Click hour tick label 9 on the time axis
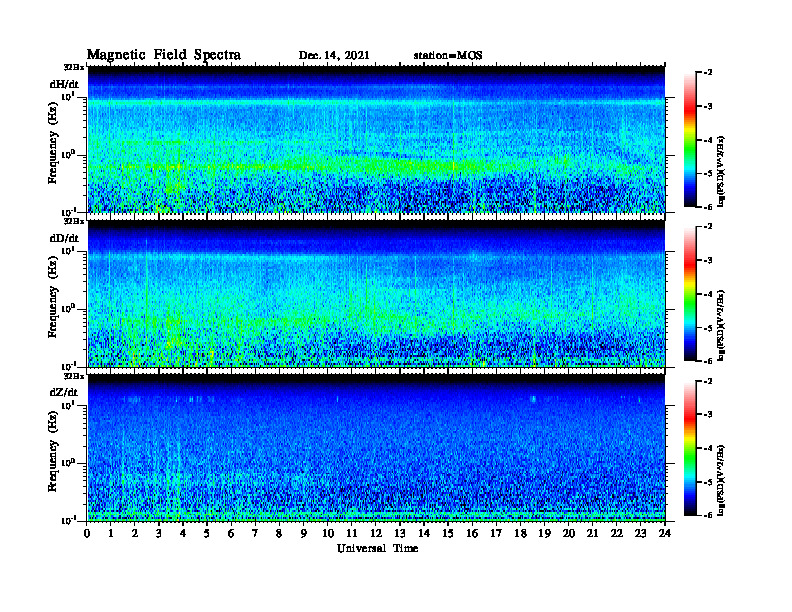 [x=303, y=534]
